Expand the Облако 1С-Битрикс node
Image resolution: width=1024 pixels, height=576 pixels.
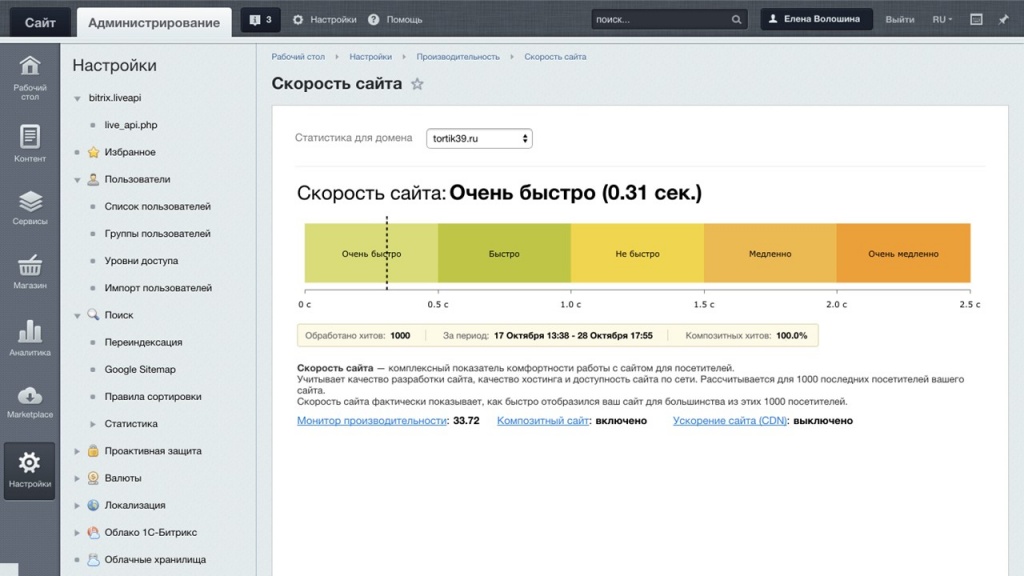pos(77,533)
